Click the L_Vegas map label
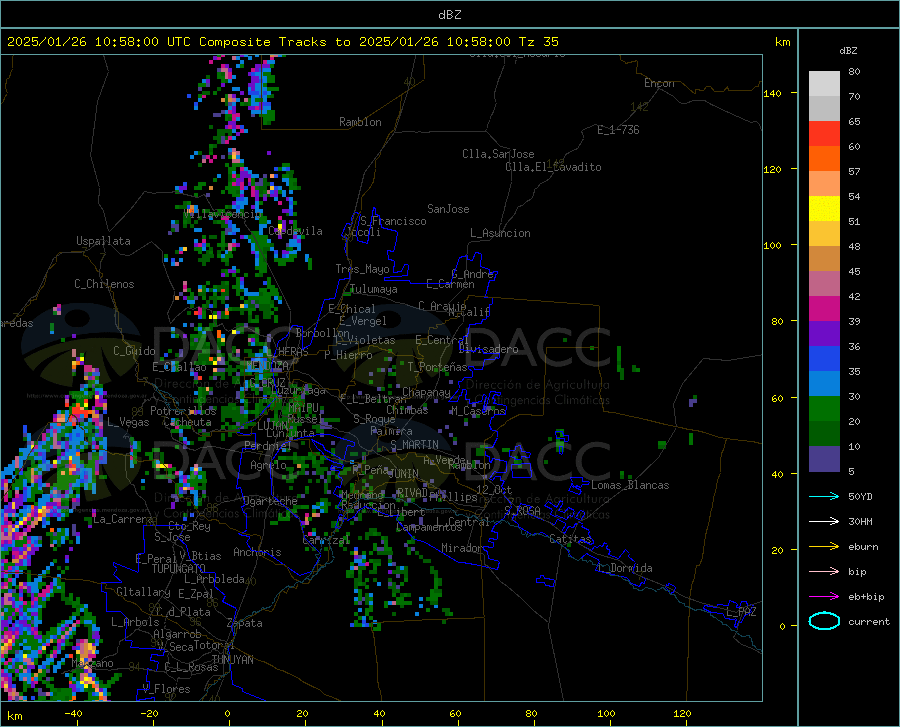 [127, 422]
